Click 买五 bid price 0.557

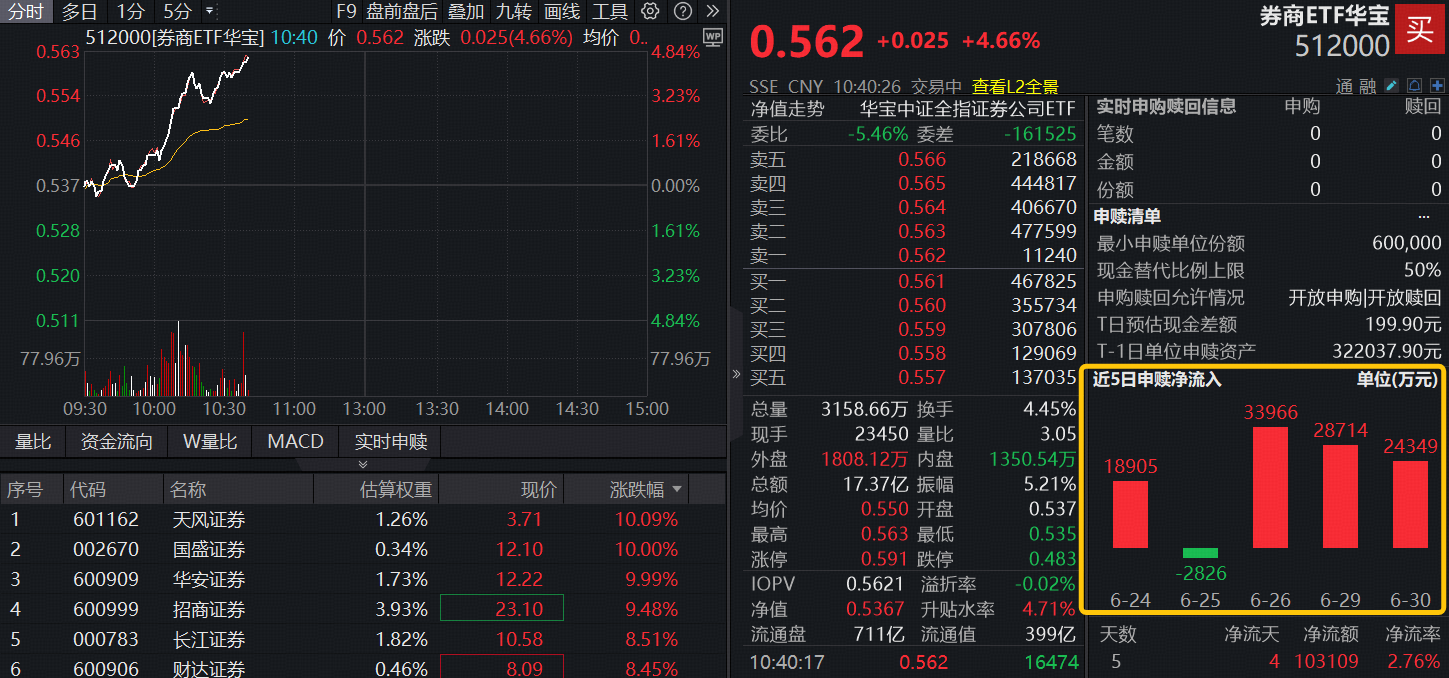(x=922, y=377)
